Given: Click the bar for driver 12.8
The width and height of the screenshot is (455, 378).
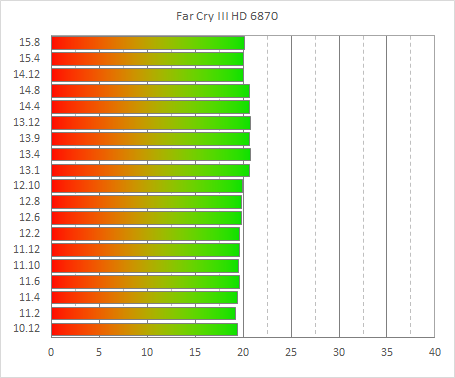Looking at the screenshot, I should [147, 202].
